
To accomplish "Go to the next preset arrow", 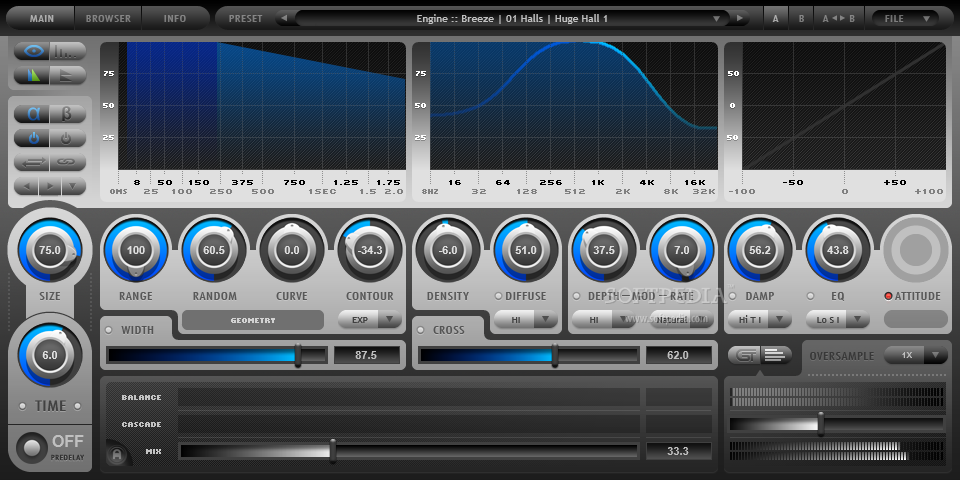I will tap(740, 18).
